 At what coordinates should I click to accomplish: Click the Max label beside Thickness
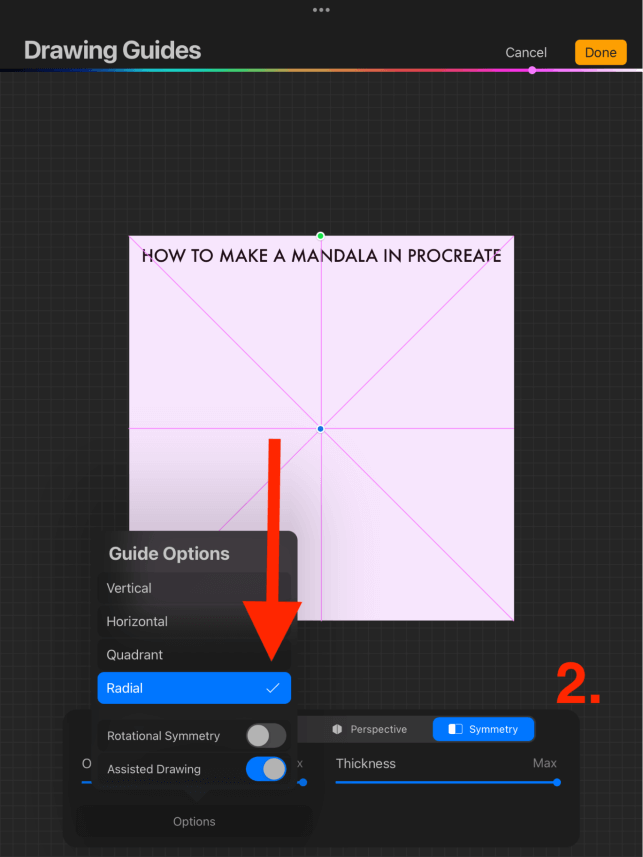[x=545, y=763]
